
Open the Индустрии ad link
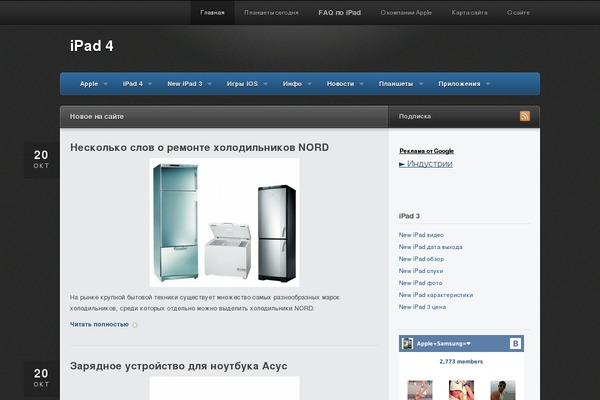point(426,164)
